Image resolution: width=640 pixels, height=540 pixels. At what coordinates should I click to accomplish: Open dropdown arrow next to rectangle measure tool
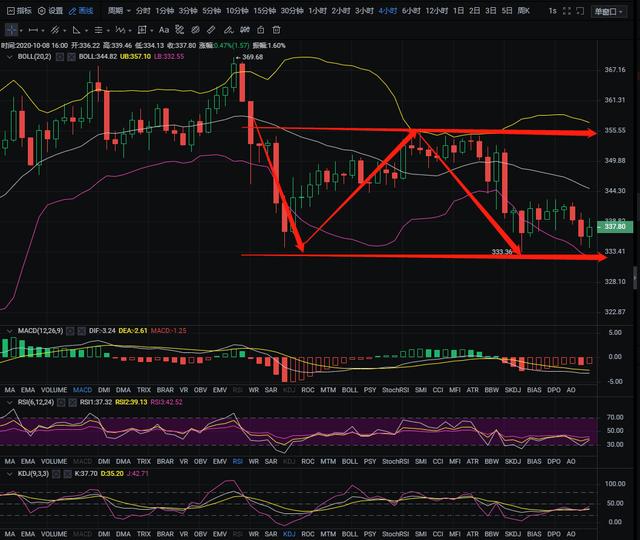tap(151, 31)
